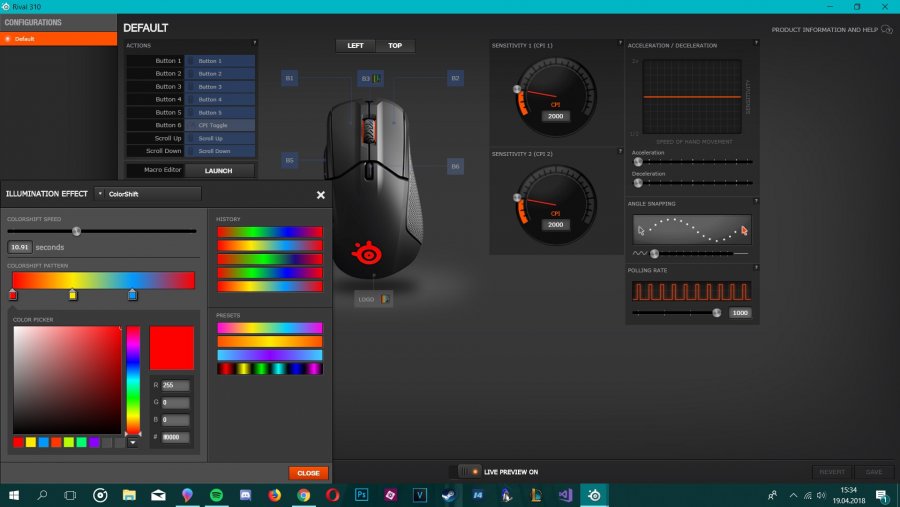Image resolution: width=900 pixels, height=507 pixels.
Task: Open Button 3 action dropdown
Action: click(x=220, y=87)
